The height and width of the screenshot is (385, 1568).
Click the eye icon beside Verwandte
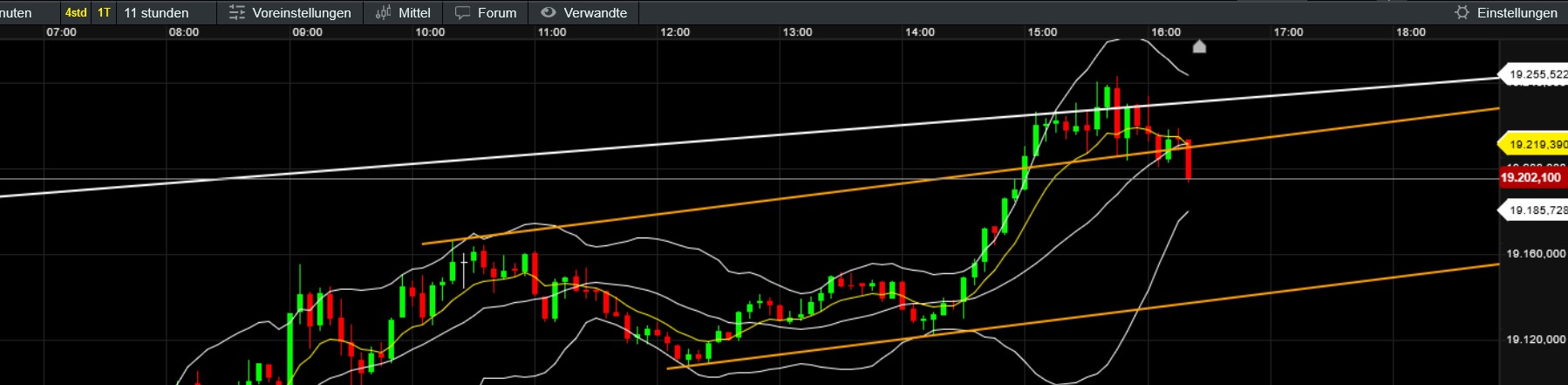click(548, 12)
